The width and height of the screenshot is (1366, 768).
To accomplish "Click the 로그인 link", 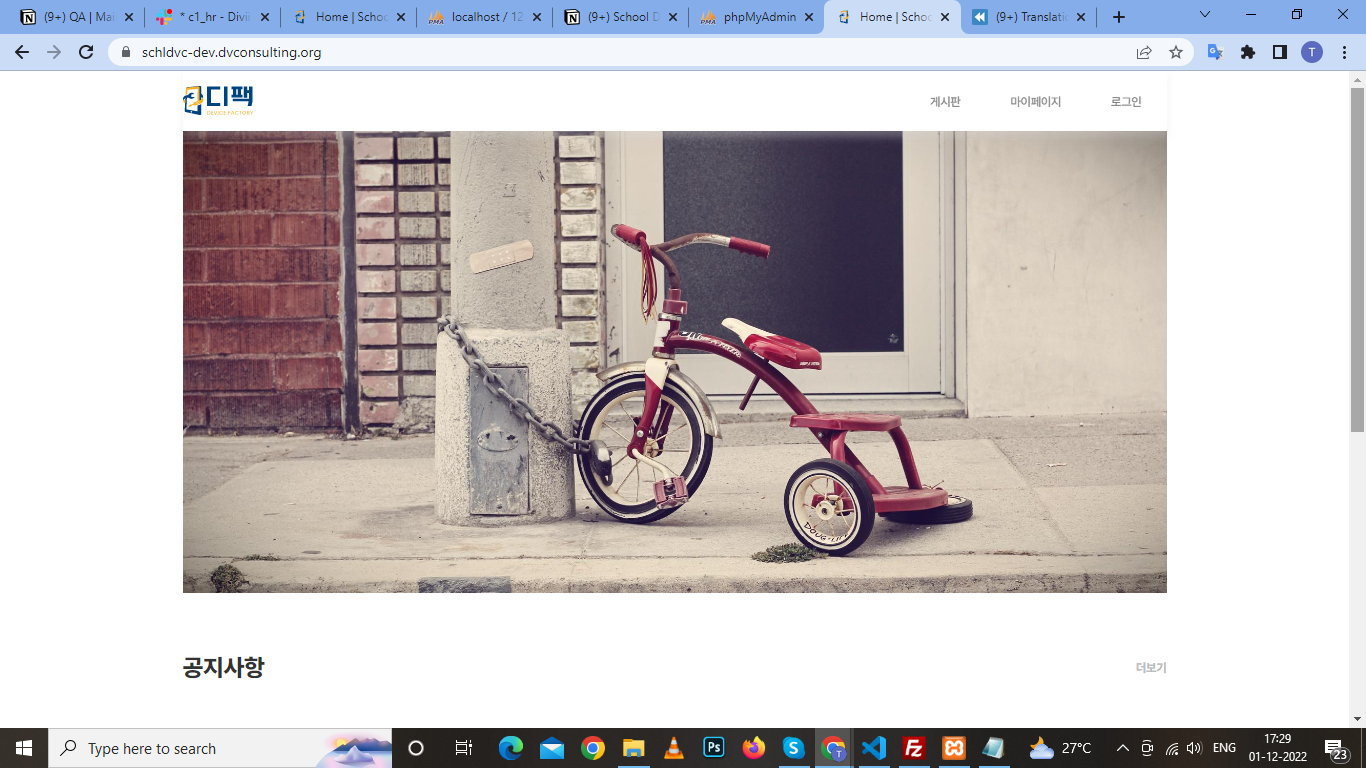I will 1125,102.
